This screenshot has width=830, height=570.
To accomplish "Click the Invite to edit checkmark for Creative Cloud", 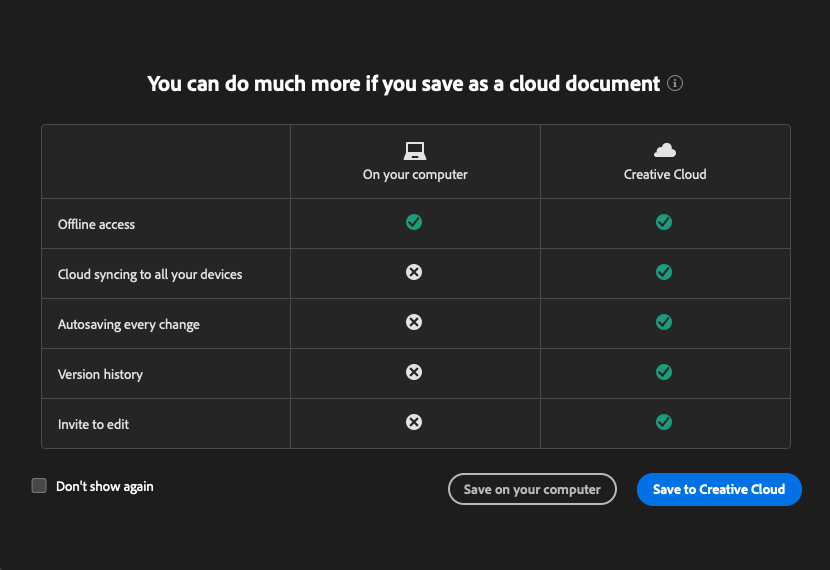I will 663,422.
